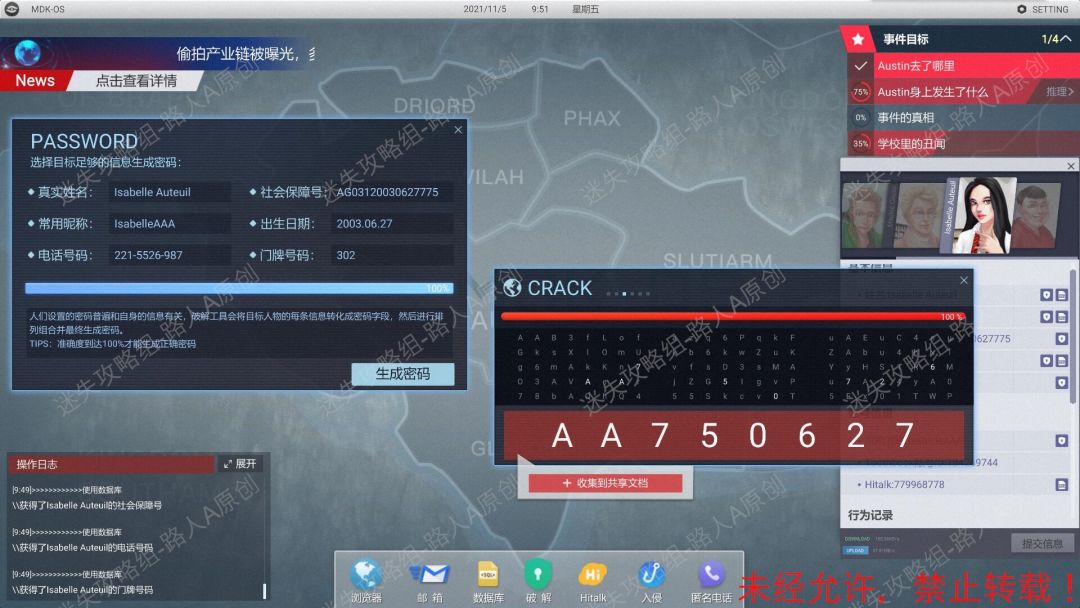The height and width of the screenshot is (608, 1080).
Task: Click the globe icon in the CRACK title
Action: point(512,288)
